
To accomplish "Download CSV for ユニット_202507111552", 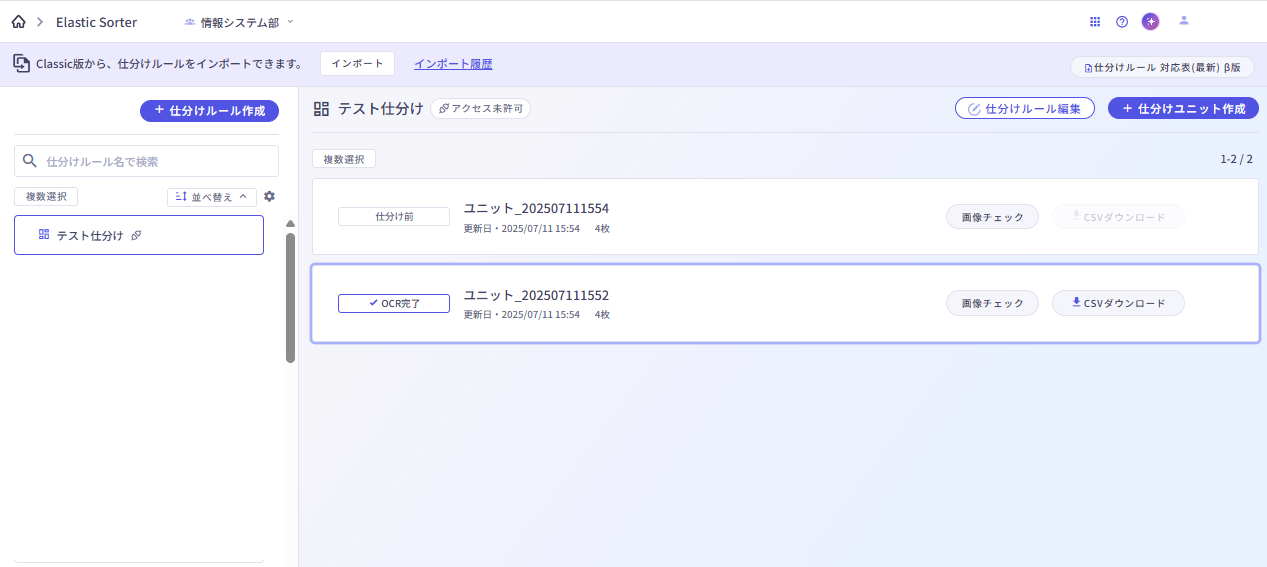I will 1118,303.
